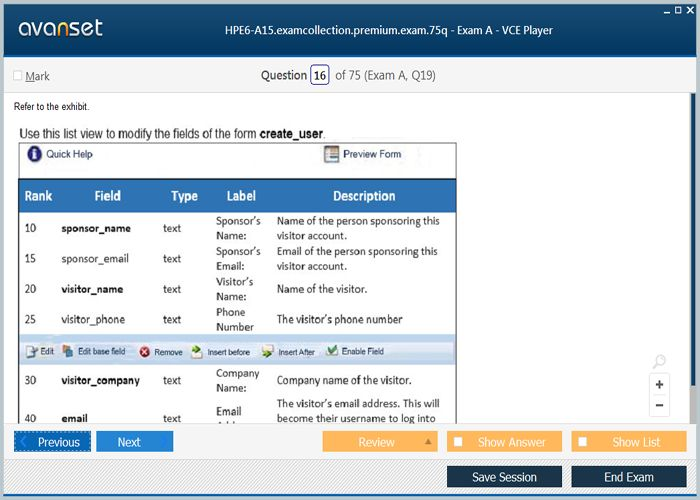This screenshot has width=700, height=500.
Task: Click the magnifier icon above zoom buttons
Action: (659, 362)
